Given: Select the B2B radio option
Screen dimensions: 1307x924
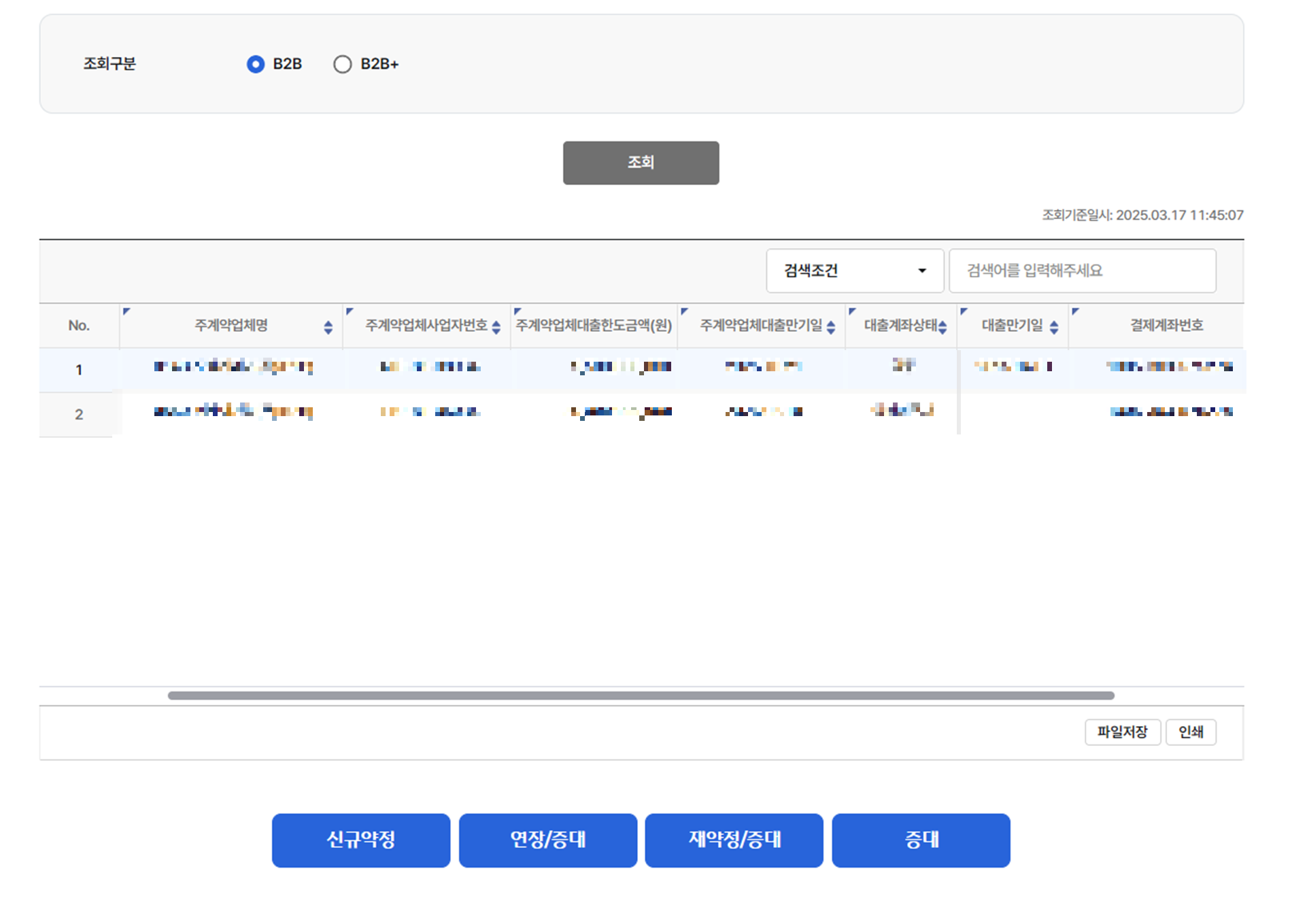Looking at the screenshot, I should coord(256,64).
